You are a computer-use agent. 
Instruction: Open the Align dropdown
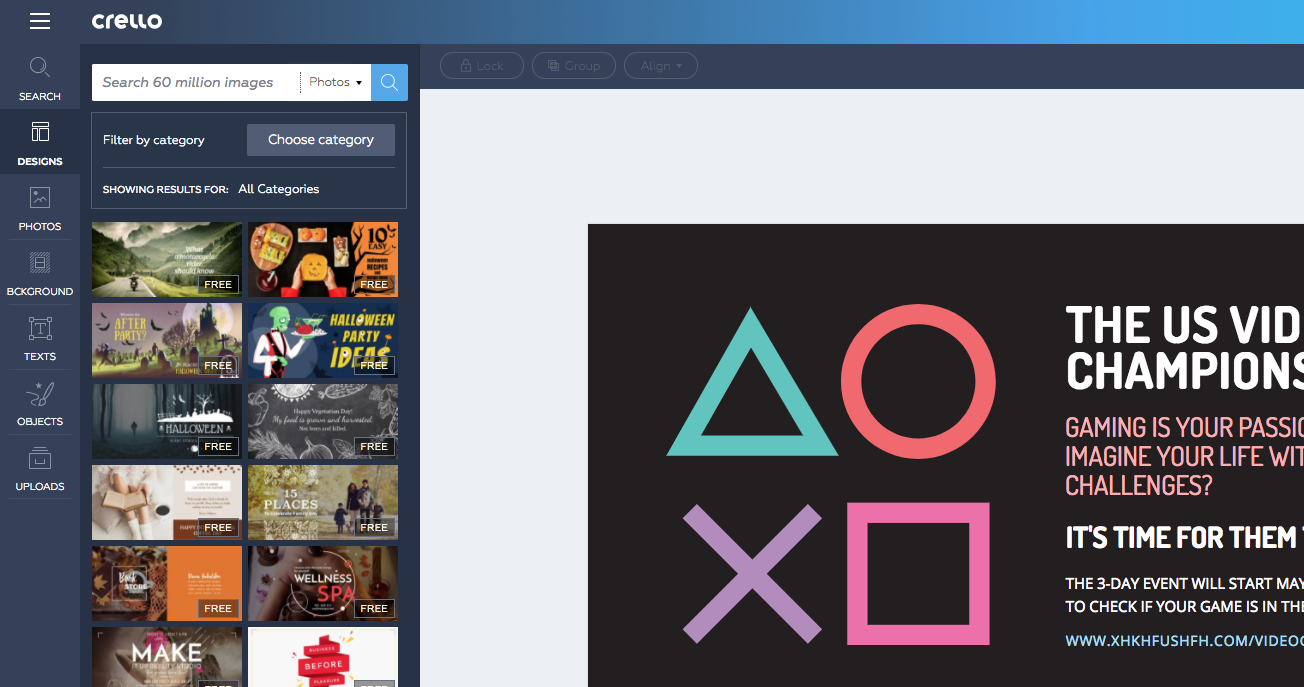click(x=661, y=66)
